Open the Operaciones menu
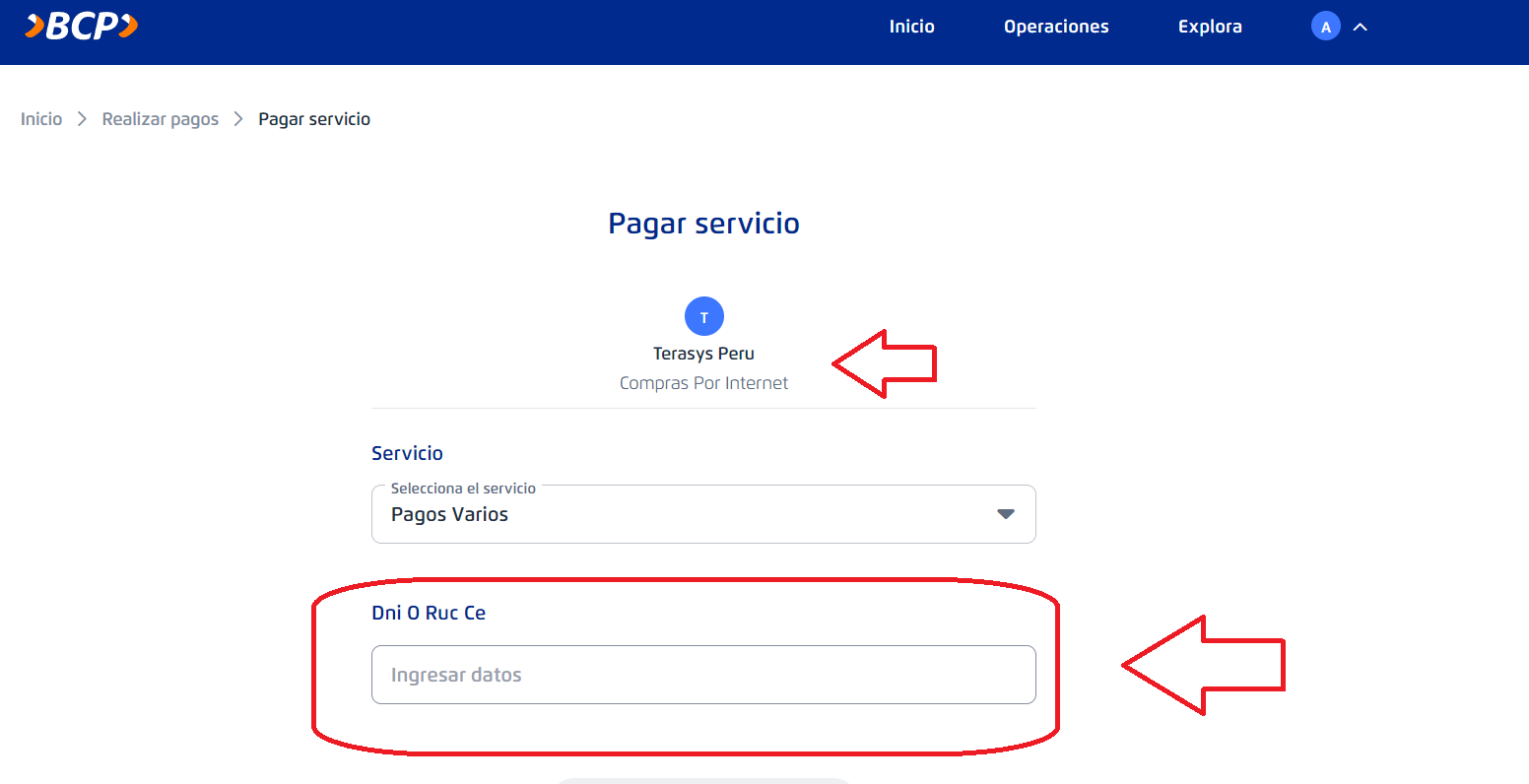 click(x=1056, y=28)
